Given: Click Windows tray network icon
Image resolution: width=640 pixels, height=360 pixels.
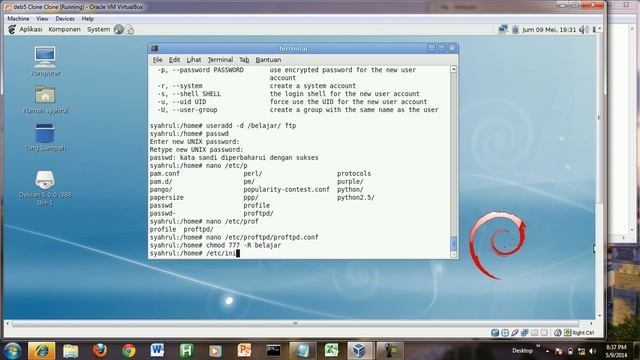Looking at the screenshot, I should coord(581,351).
